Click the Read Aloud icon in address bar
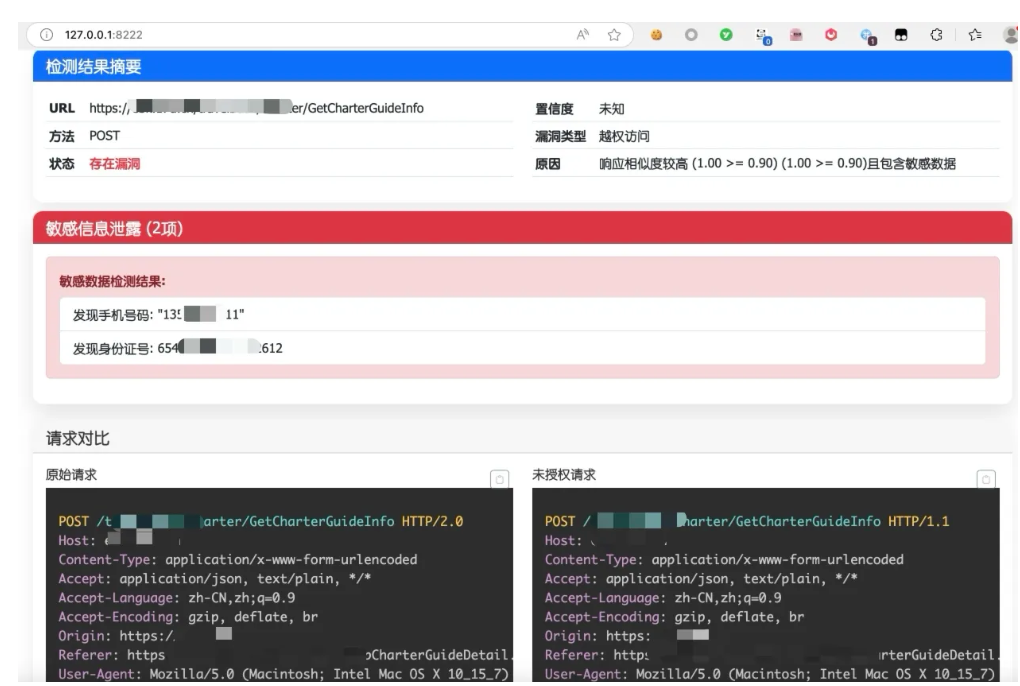The height and width of the screenshot is (686, 1020). pyautogui.click(x=583, y=34)
